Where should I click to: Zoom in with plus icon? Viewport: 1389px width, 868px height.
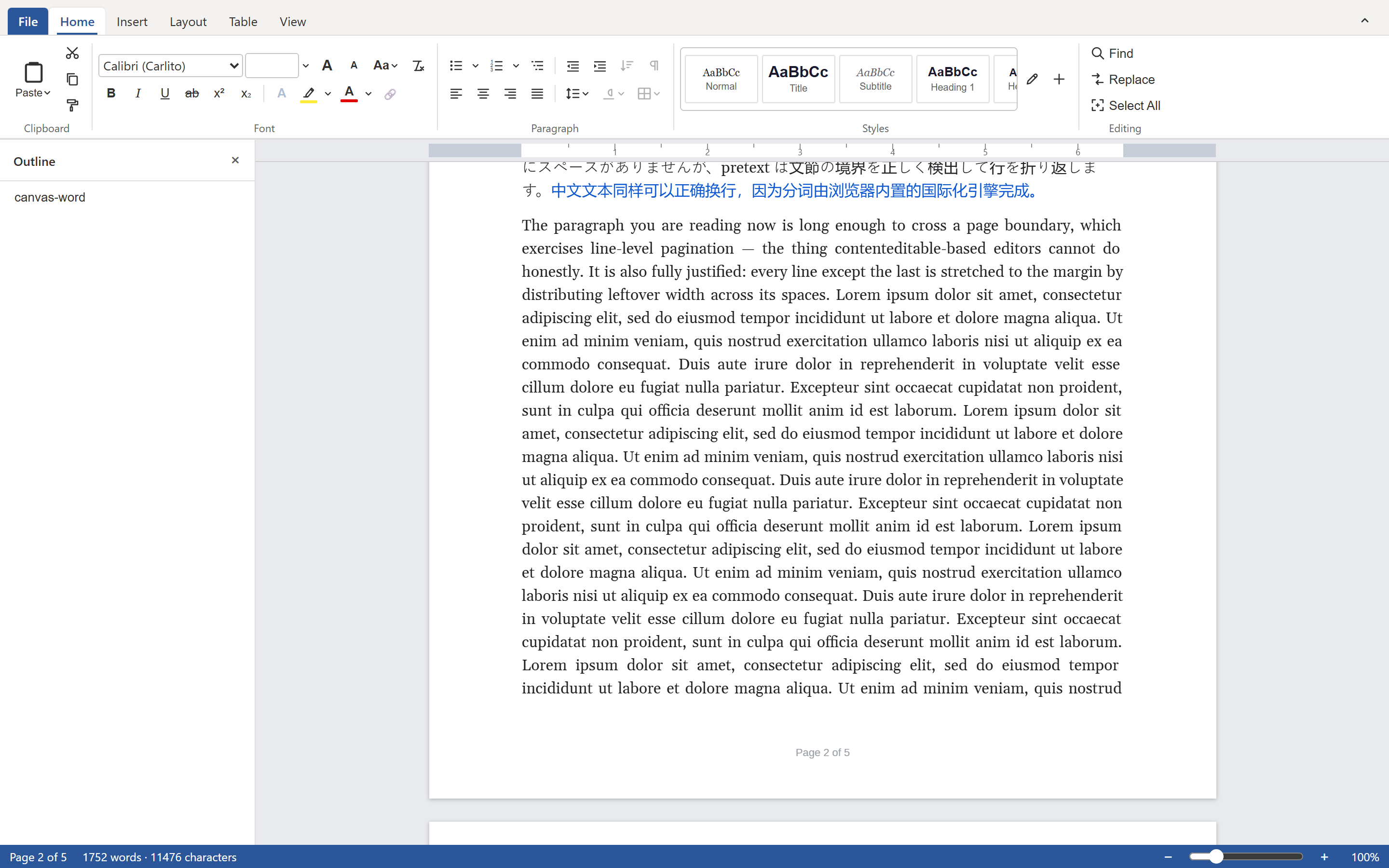tap(1324, 856)
